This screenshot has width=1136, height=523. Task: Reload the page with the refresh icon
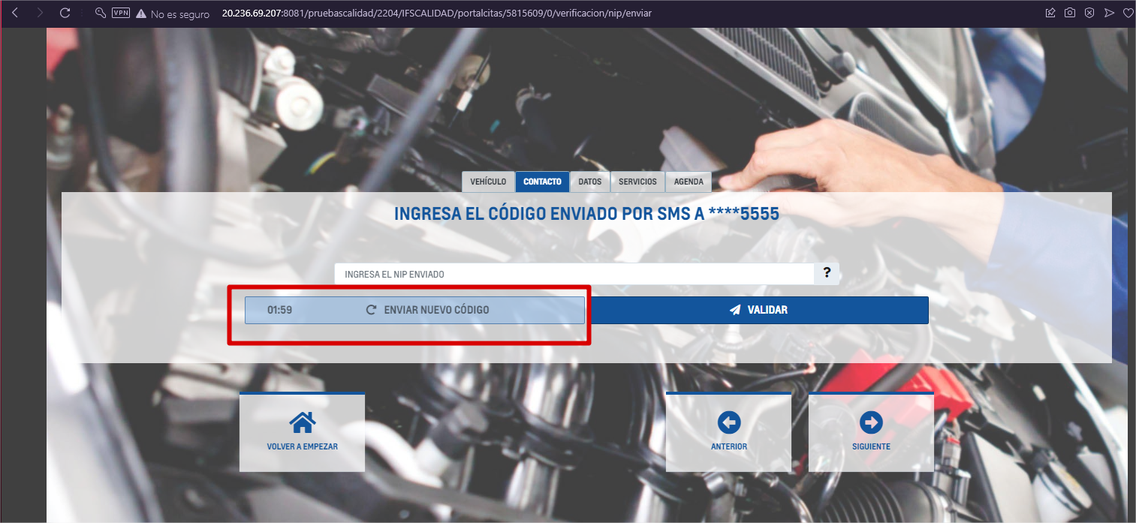click(x=65, y=13)
